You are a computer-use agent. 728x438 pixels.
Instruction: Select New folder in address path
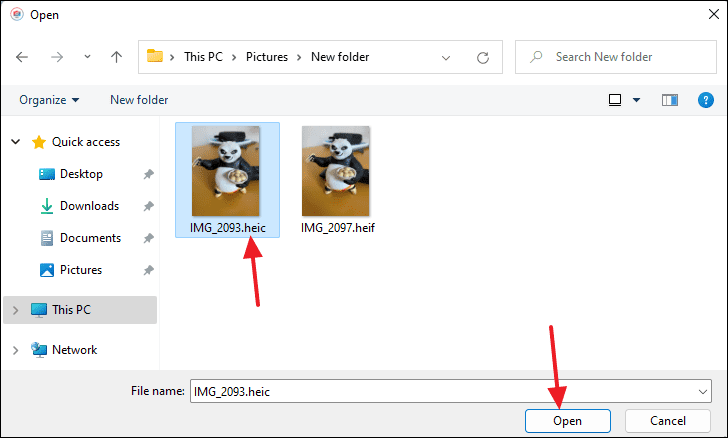(x=340, y=57)
